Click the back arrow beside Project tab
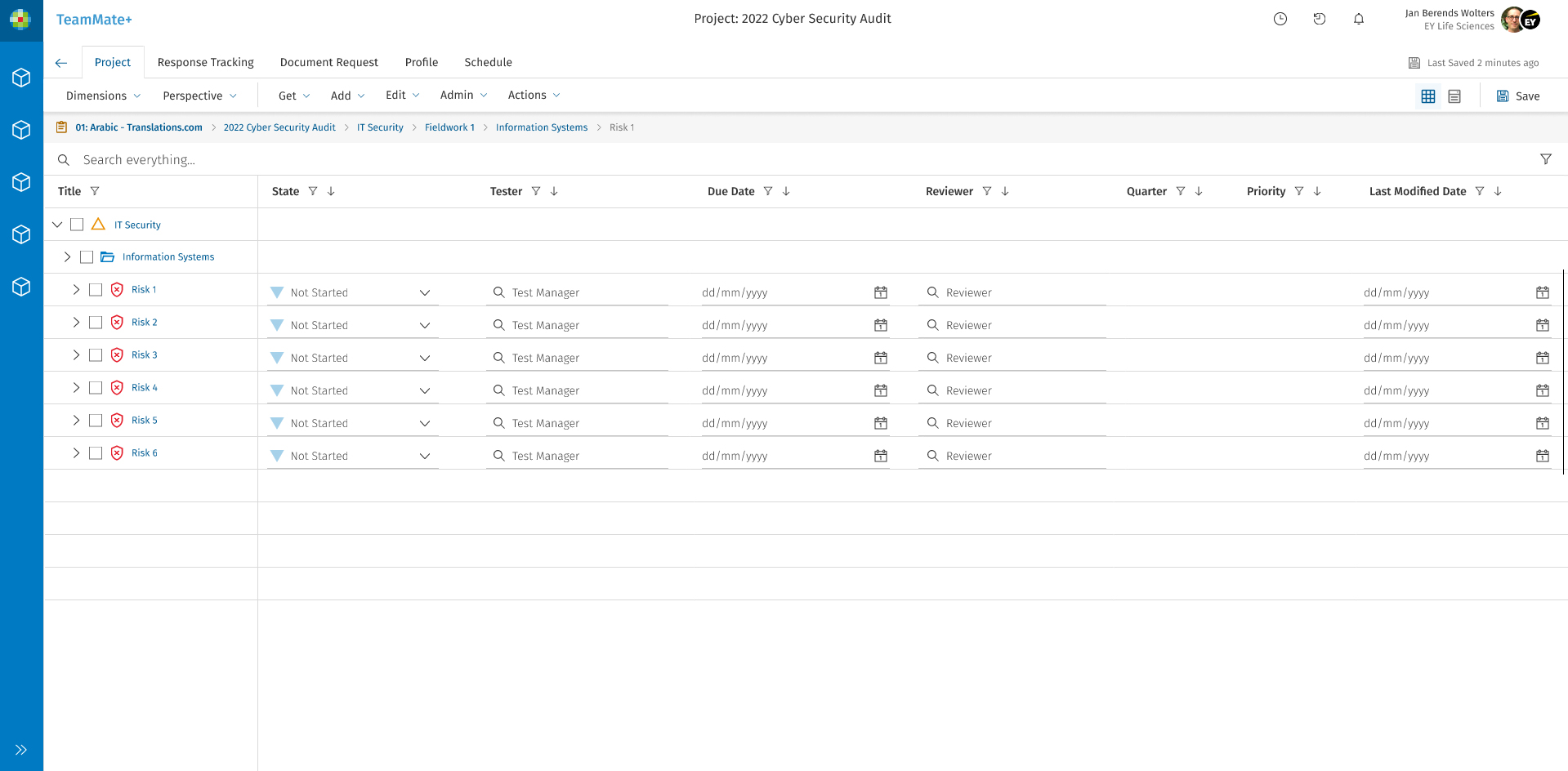Viewport: 1568px width, 771px height. point(61,63)
